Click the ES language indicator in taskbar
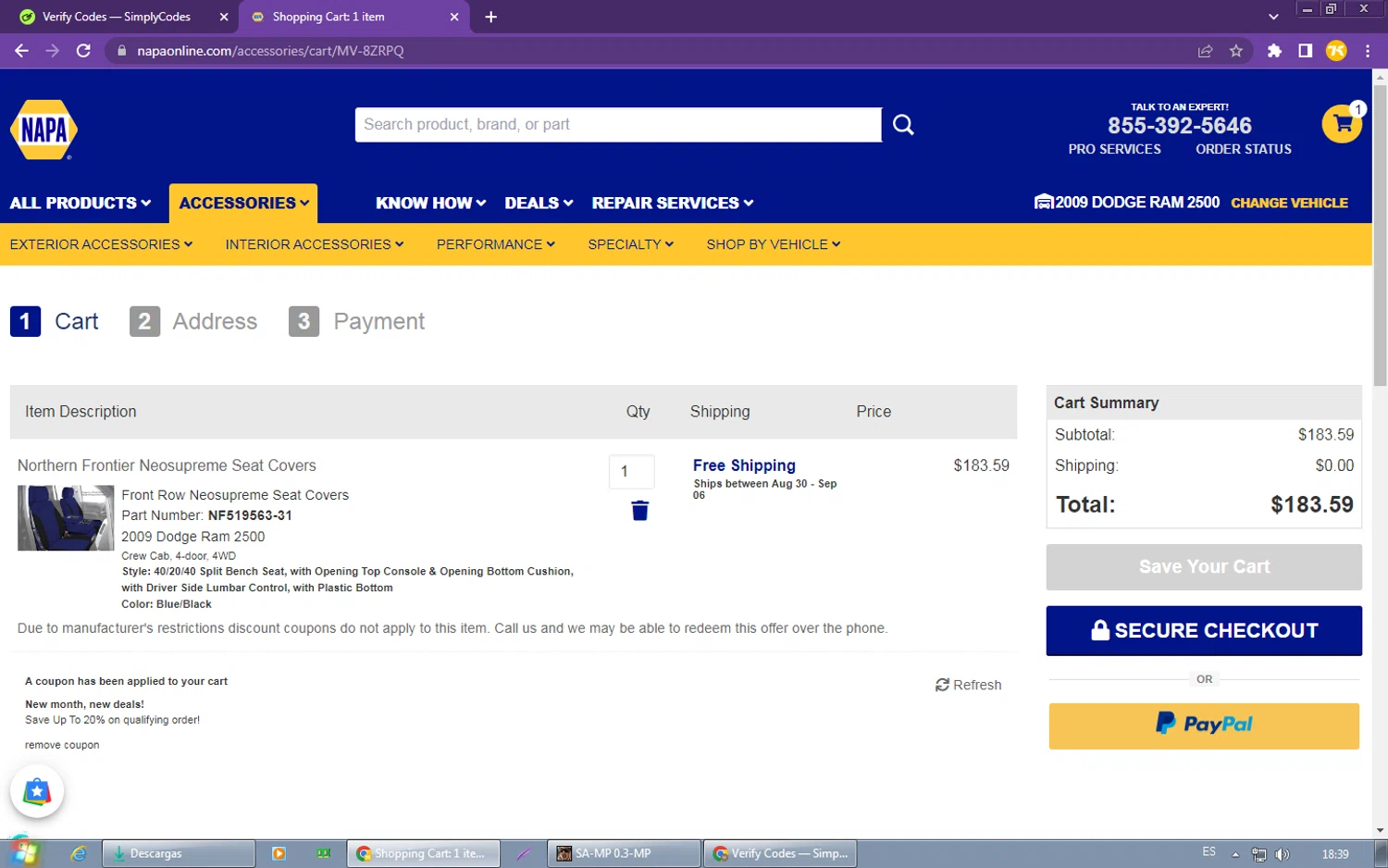 click(1208, 852)
